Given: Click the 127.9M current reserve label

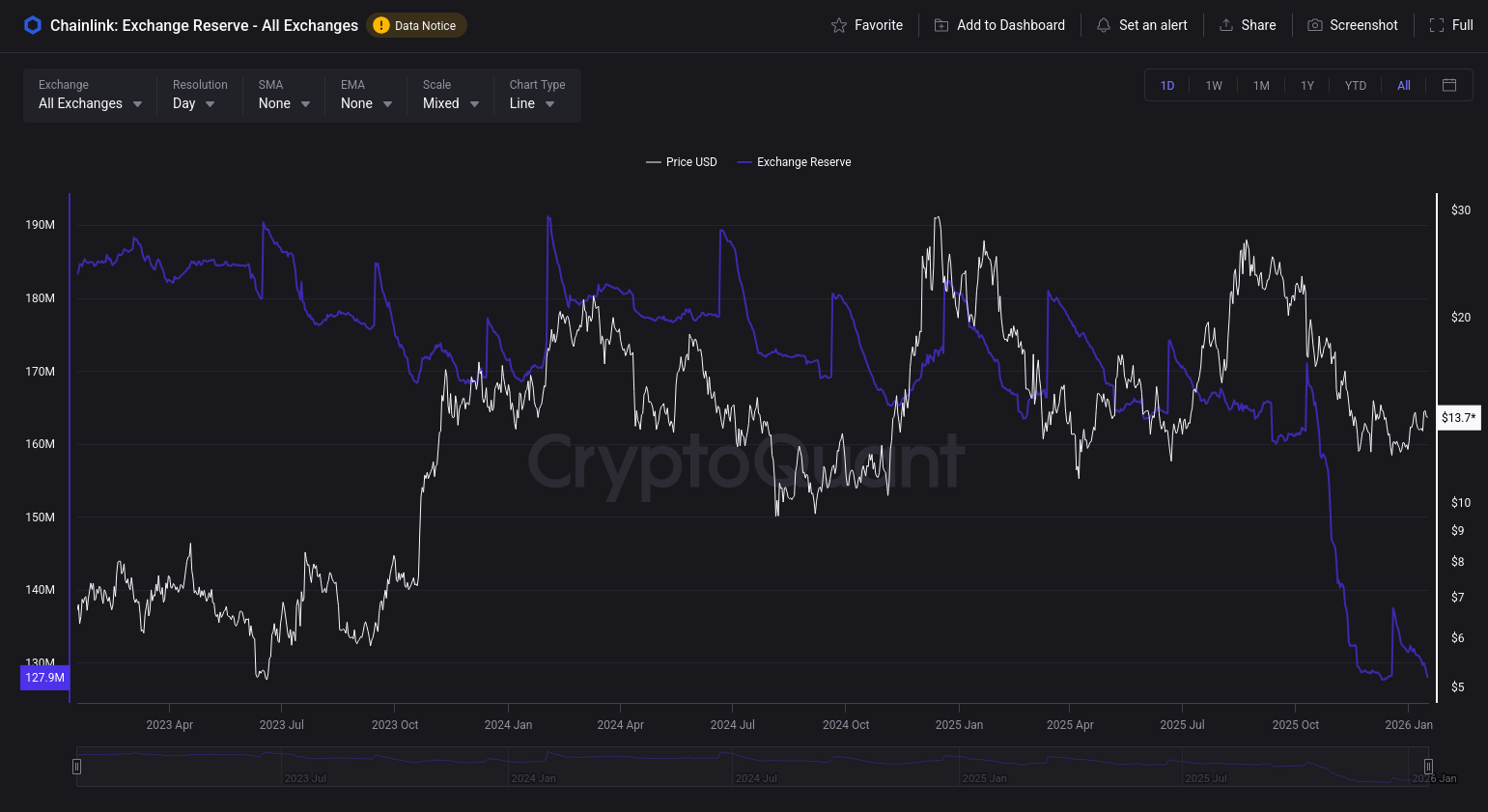Looking at the screenshot, I should tap(45, 678).
